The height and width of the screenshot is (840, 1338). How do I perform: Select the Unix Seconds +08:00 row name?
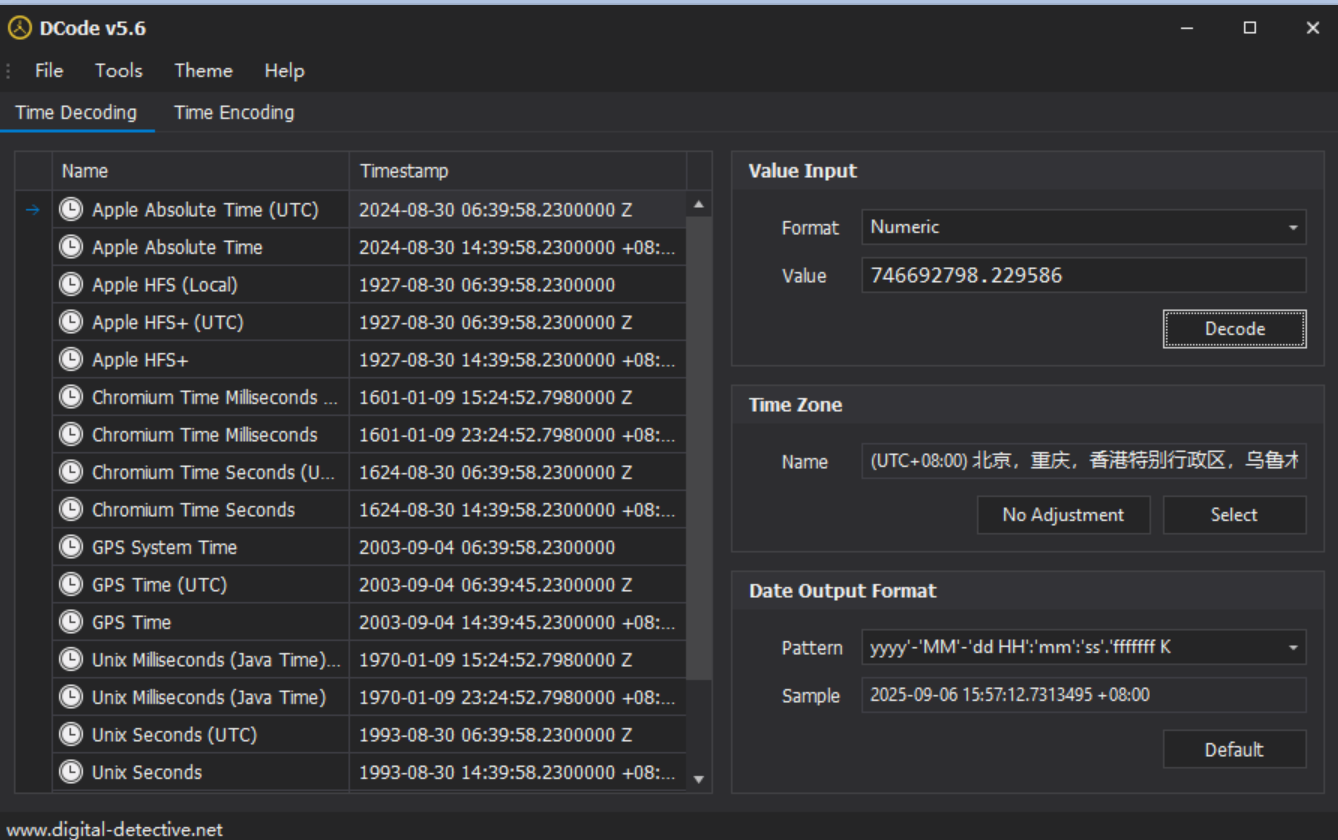click(147, 772)
